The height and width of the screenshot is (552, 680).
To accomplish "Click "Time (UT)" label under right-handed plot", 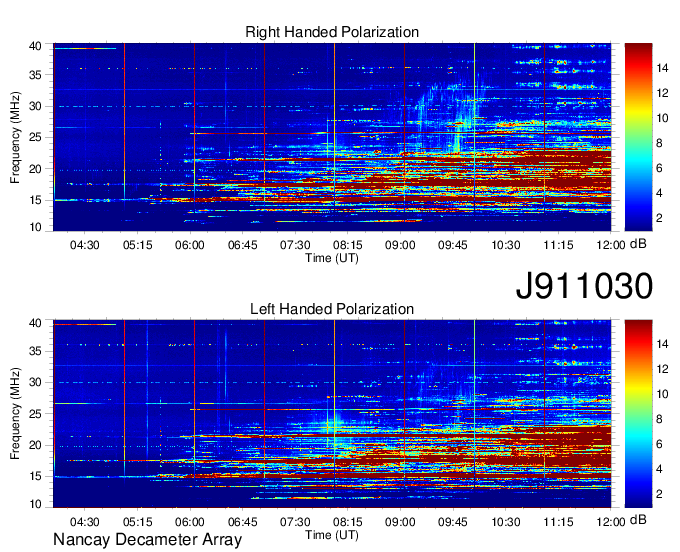I will click(332, 258).
